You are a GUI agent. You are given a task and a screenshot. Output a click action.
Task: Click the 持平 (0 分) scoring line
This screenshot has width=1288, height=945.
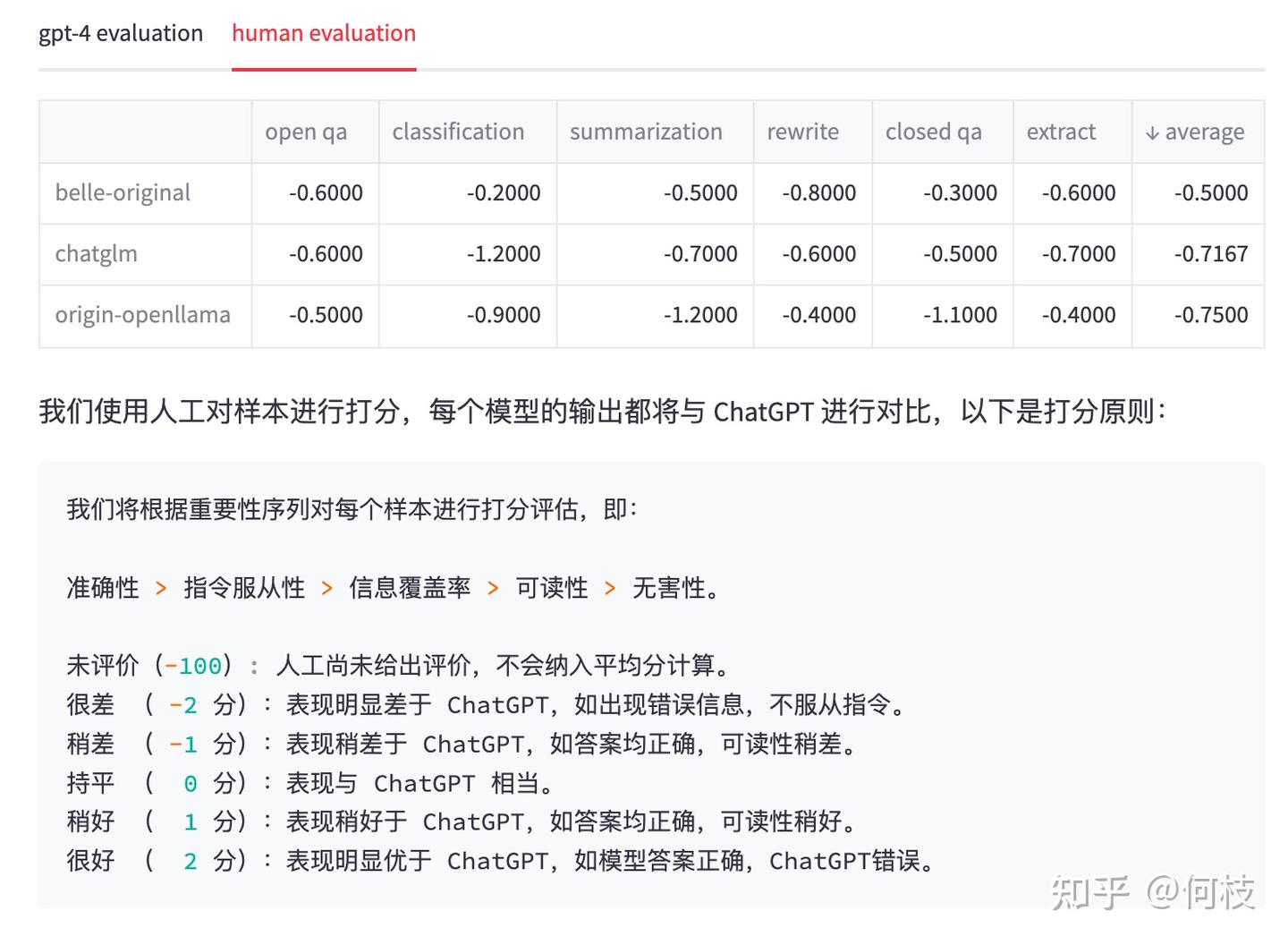point(310,783)
